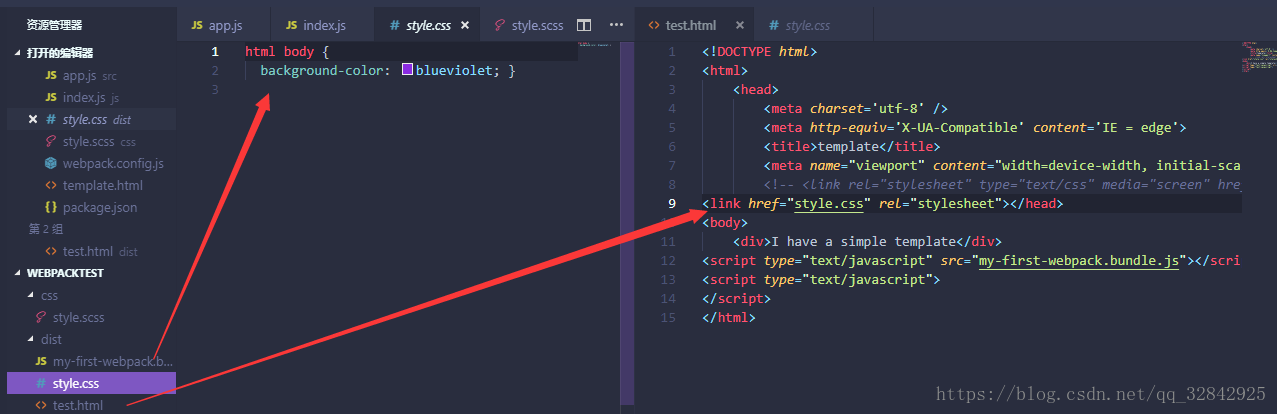Click the DOCTYPE html line
Viewport: 1277px width, 414px height.
(760, 51)
